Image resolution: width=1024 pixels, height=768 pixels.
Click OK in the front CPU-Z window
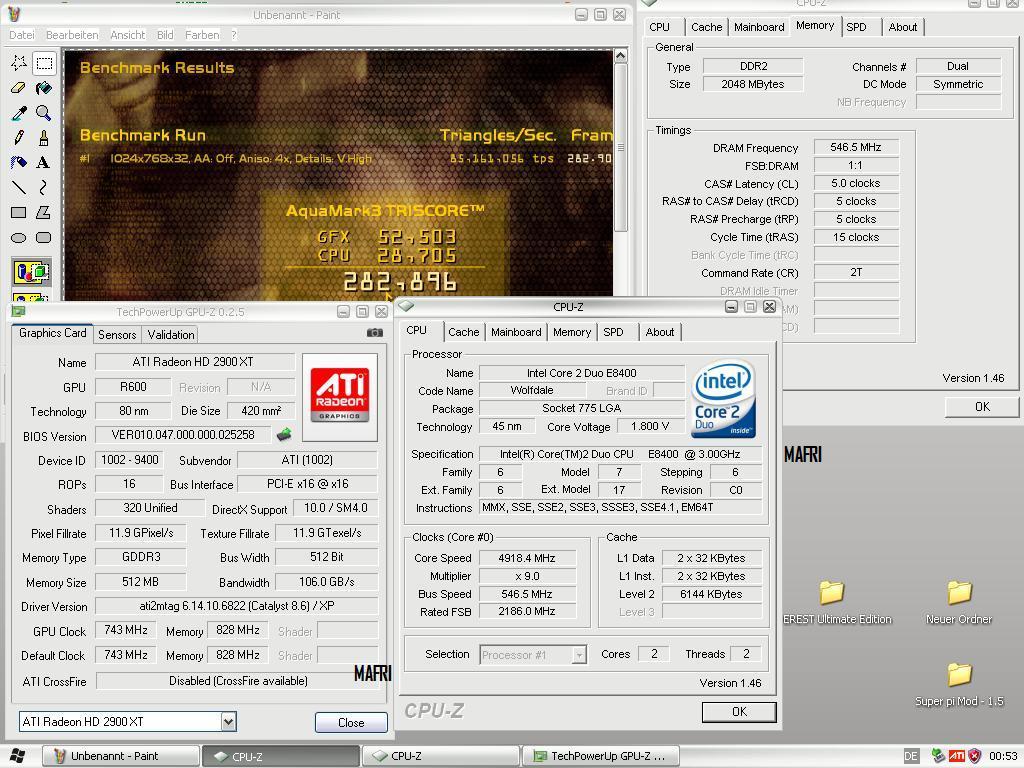[x=739, y=711]
